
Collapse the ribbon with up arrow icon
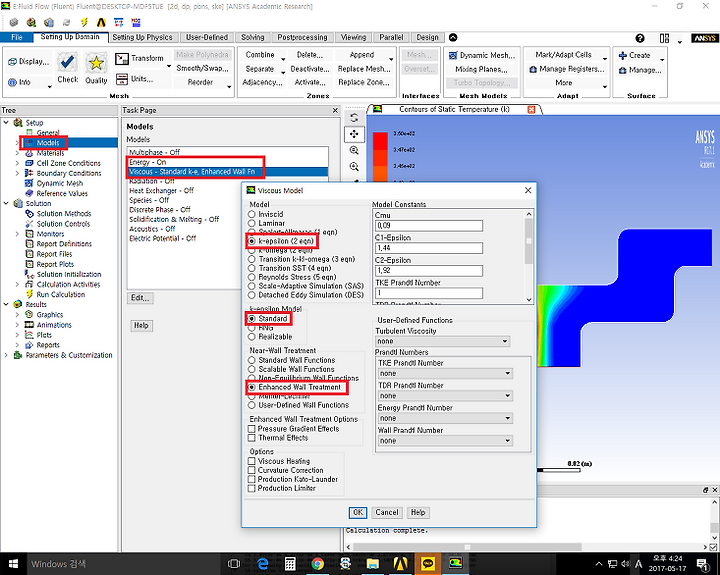click(453, 37)
